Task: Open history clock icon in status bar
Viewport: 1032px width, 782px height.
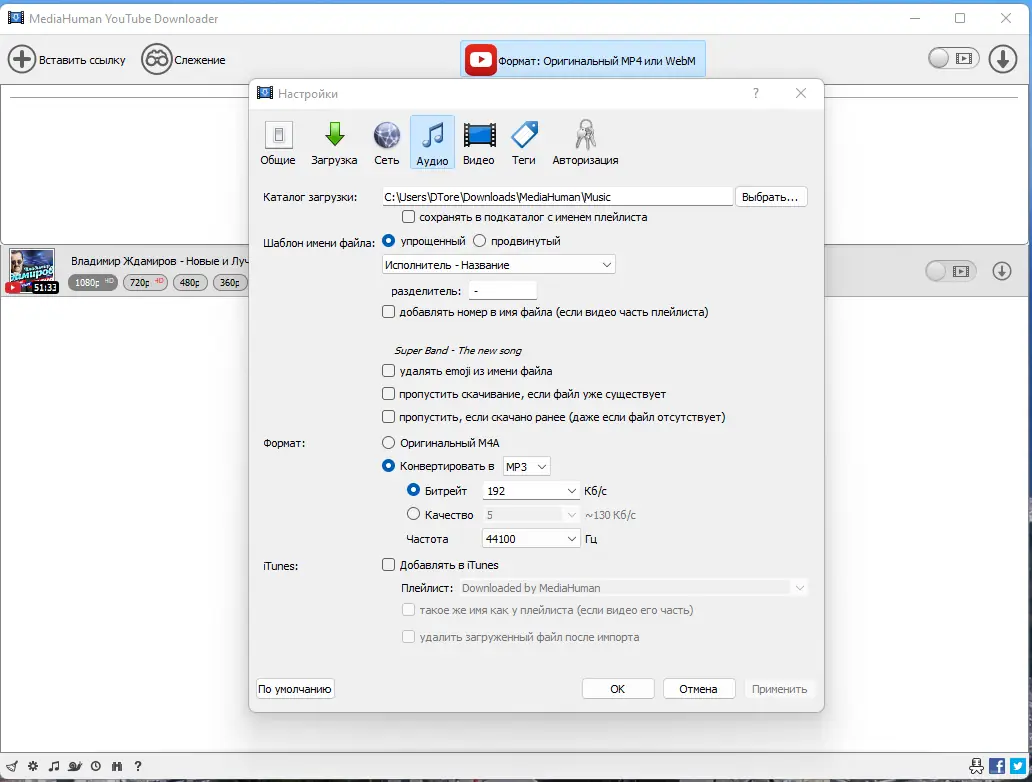Action: click(96, 766)
